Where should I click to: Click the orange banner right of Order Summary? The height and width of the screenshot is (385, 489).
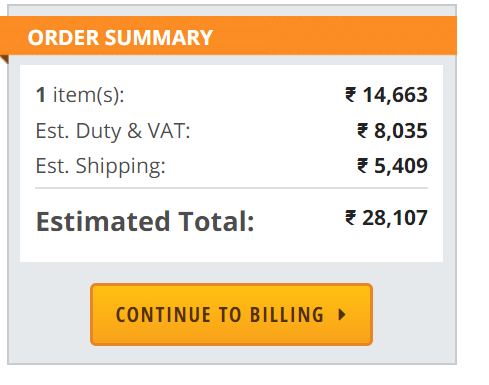point(335,36)
